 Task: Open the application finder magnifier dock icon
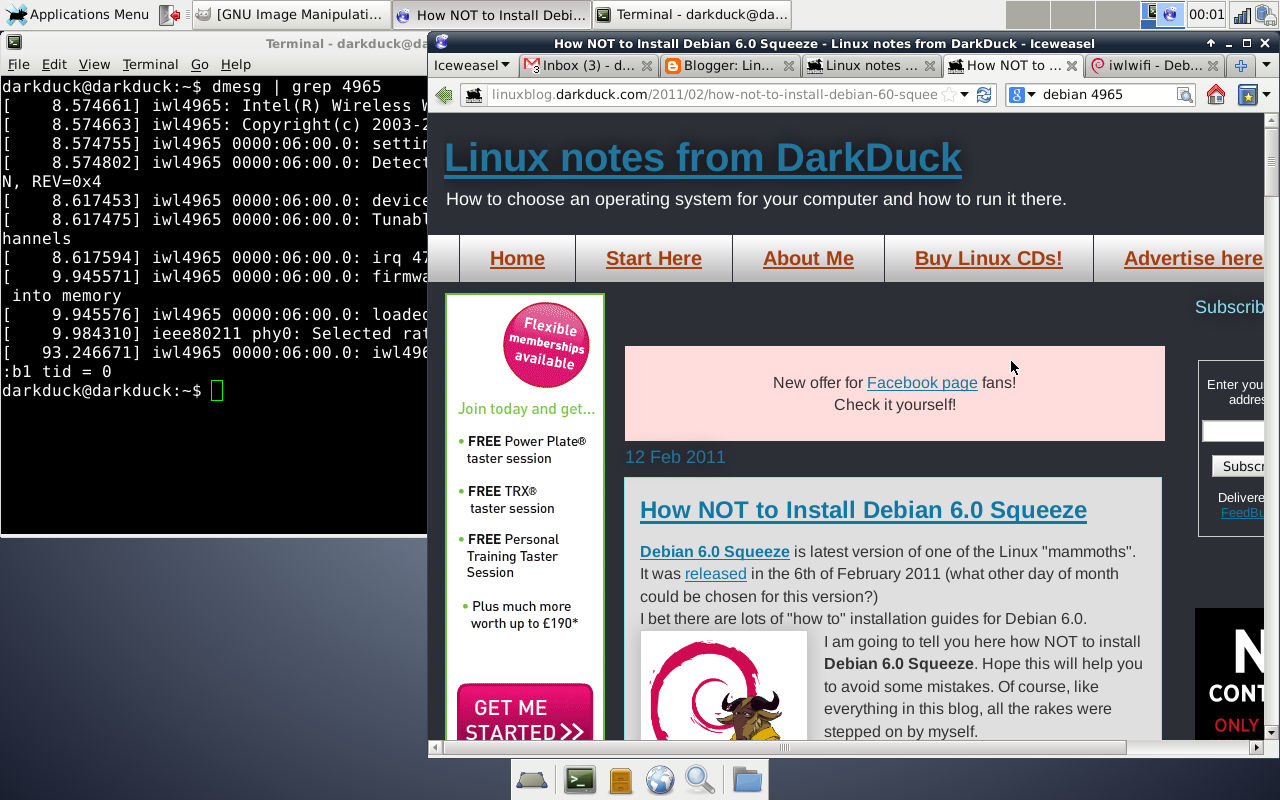pos(700,780)
